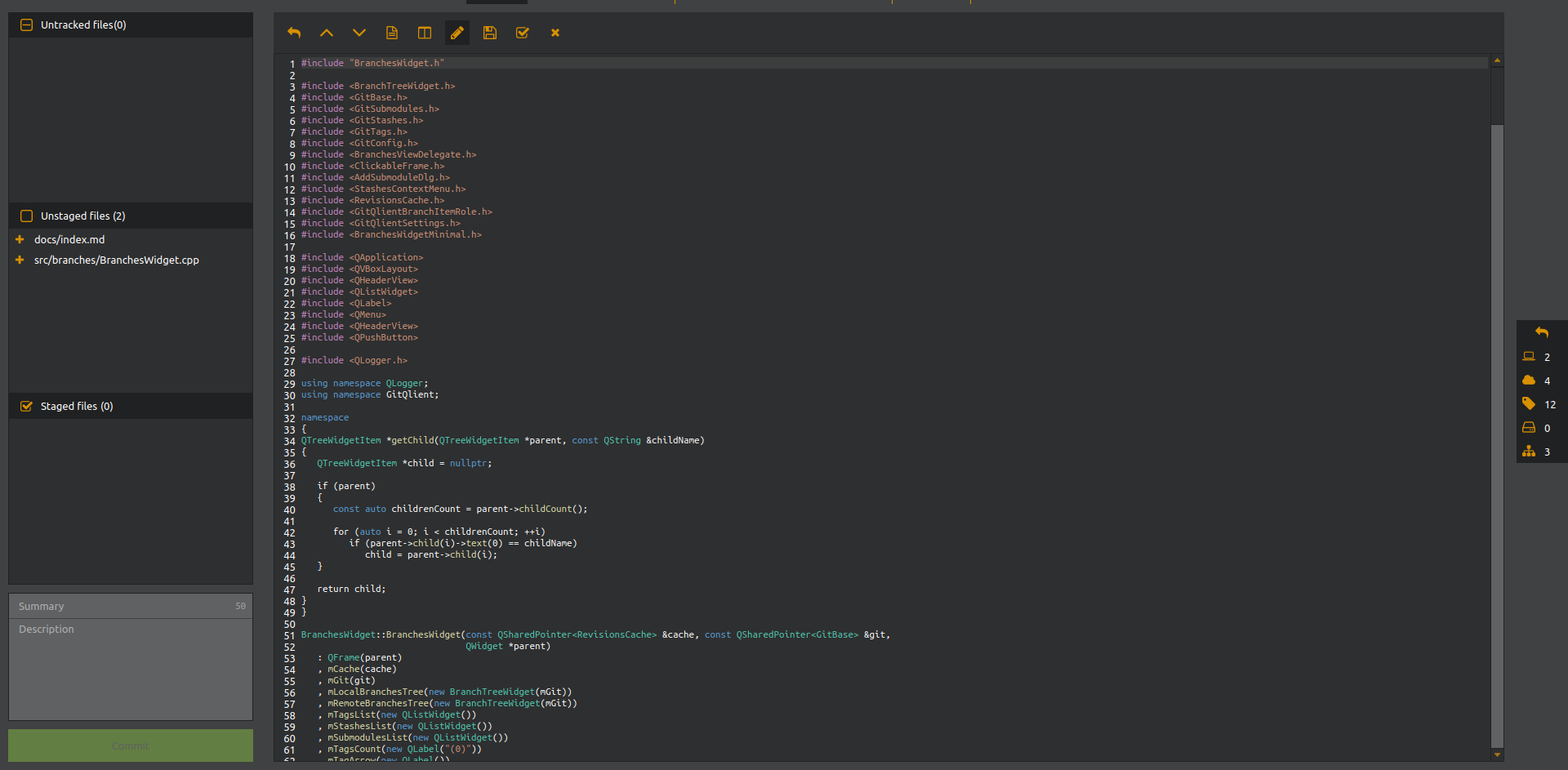
Task: Stage docs/index.md with its plus icon
Action: pyautogui.click(x=19, y=239)
